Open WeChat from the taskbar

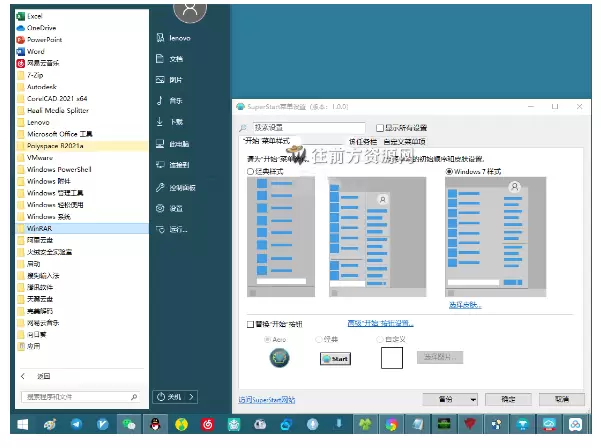pos(128,424)
